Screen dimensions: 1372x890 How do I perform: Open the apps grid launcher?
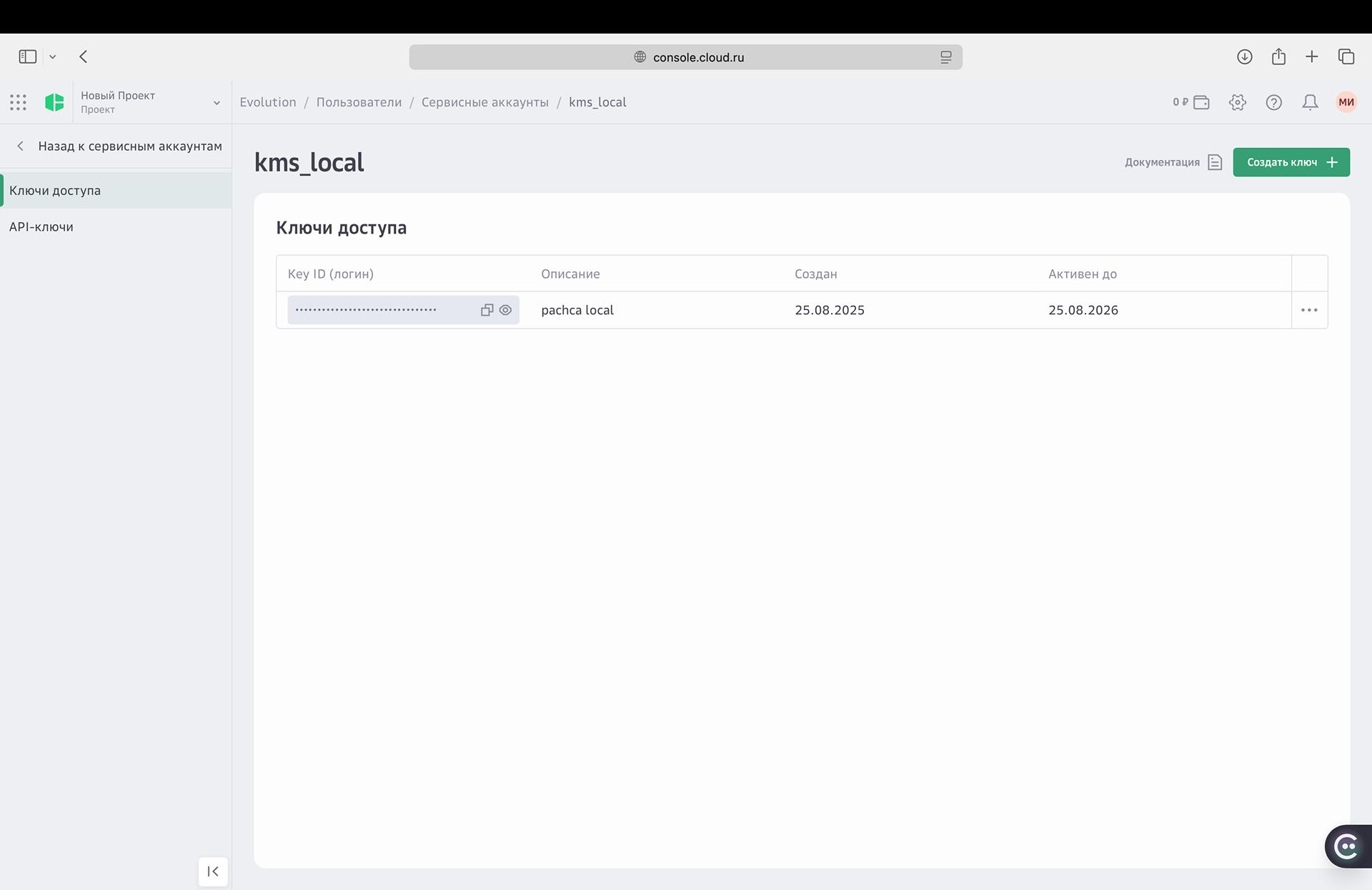pyautogui.click(x=19, y=102)
